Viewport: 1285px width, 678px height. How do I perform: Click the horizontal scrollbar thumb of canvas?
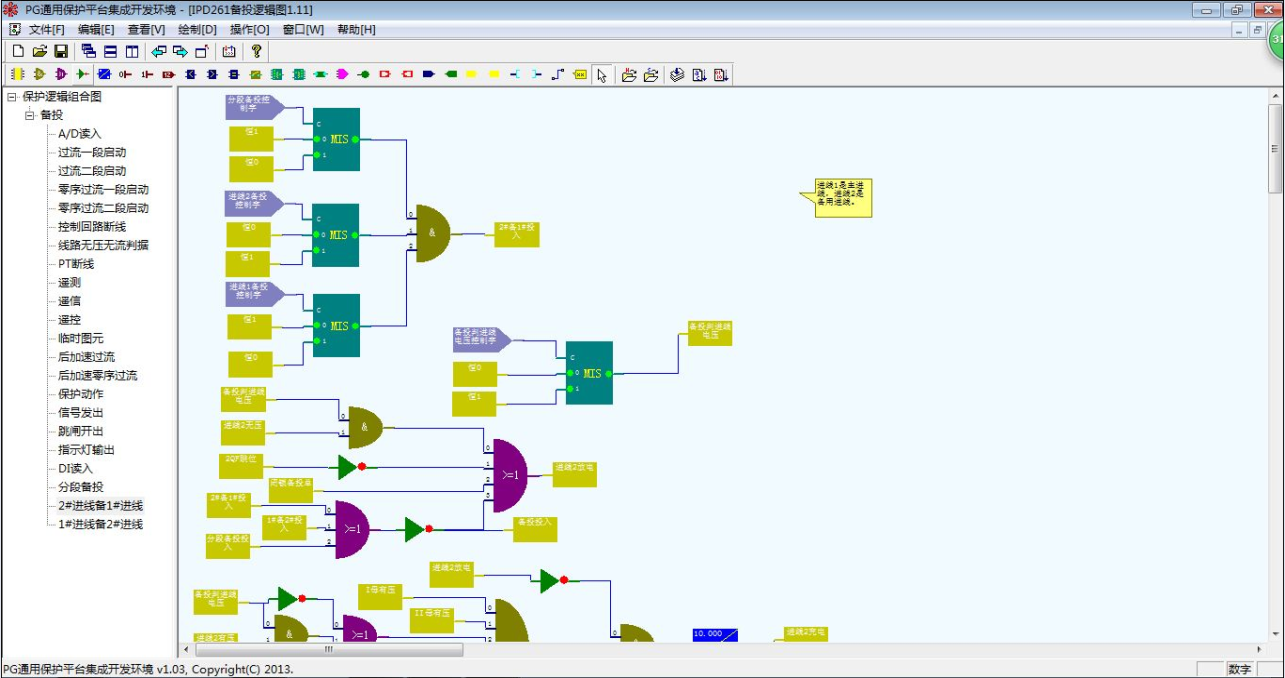click(x=327, y=649)
